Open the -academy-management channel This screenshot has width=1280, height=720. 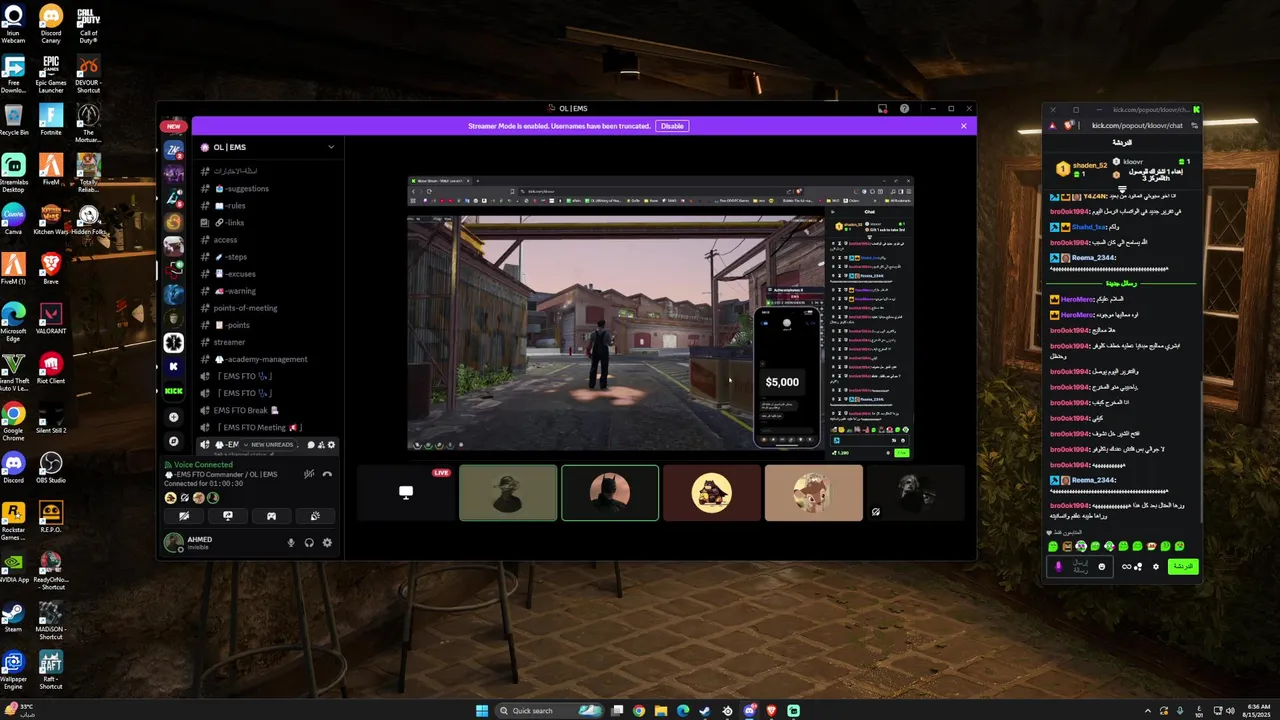268,359
